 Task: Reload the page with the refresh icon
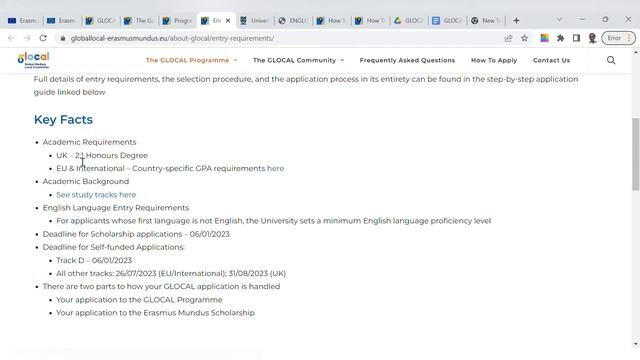click(x=43, y=38)
